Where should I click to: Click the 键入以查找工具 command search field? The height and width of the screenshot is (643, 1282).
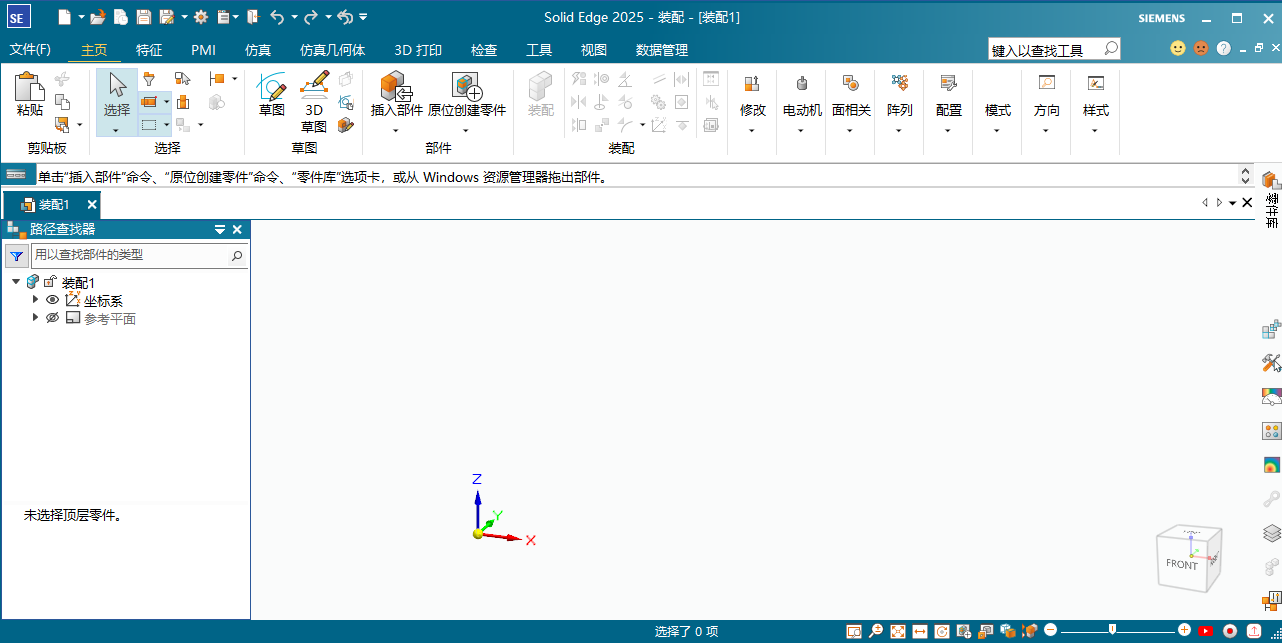[x=1054, y=49]
